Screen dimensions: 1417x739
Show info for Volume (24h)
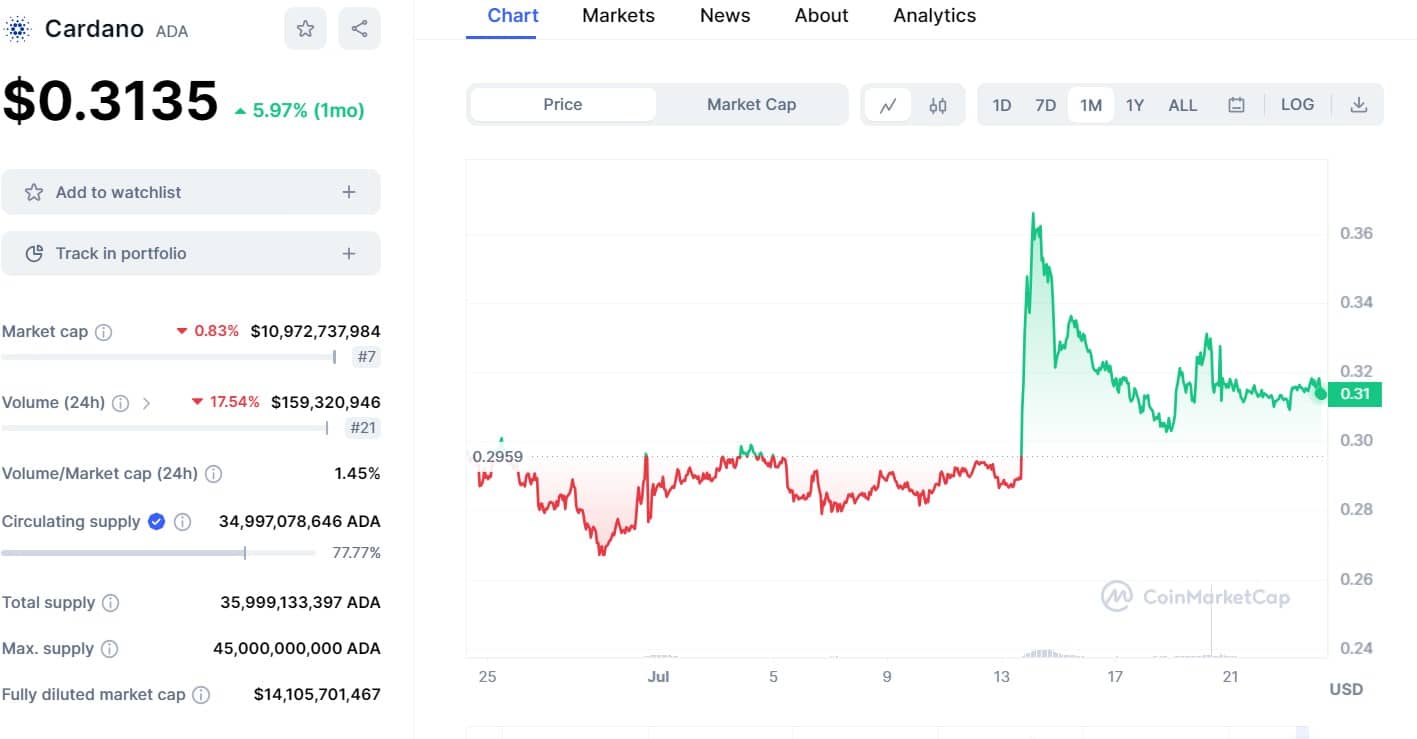[x=120, y=403]
